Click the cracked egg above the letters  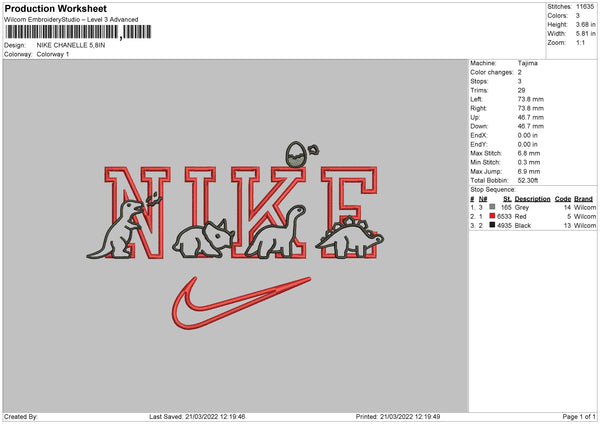tap(295, 154)
